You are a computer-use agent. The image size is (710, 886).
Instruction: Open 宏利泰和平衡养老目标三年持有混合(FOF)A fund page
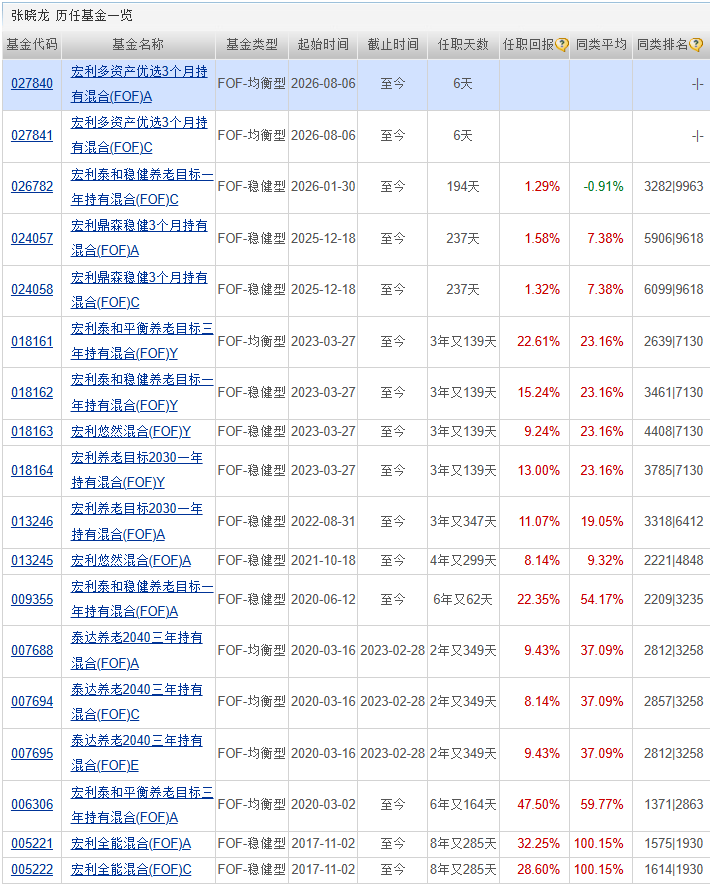[x=142, y=805]
